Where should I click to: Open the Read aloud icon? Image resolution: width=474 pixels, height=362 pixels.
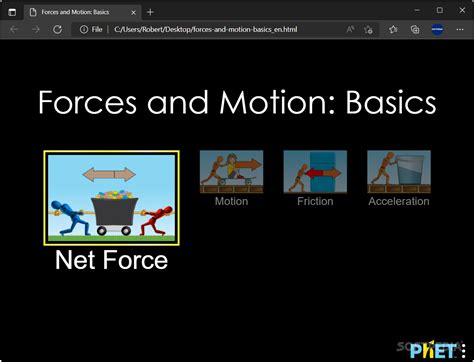tap(350, 30)
